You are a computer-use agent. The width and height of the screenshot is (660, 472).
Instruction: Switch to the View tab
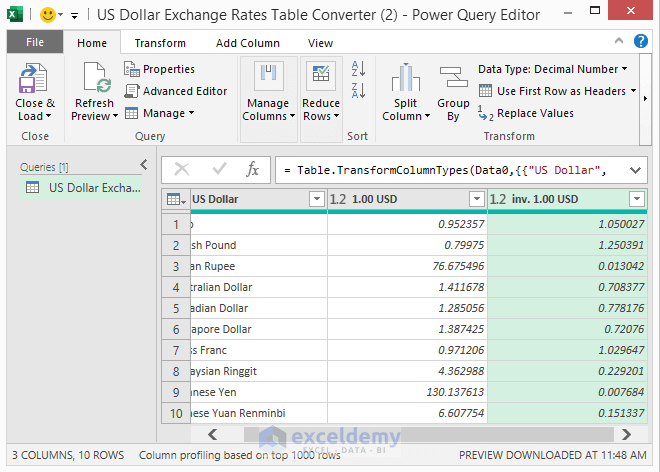320,43
